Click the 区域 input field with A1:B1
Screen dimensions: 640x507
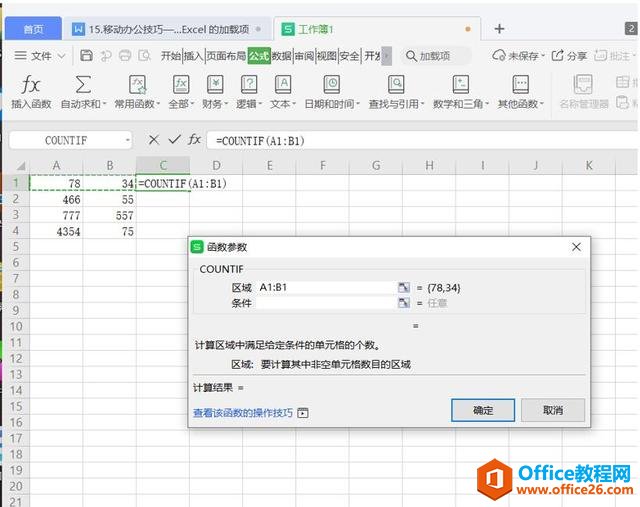(x=327, y=287)
